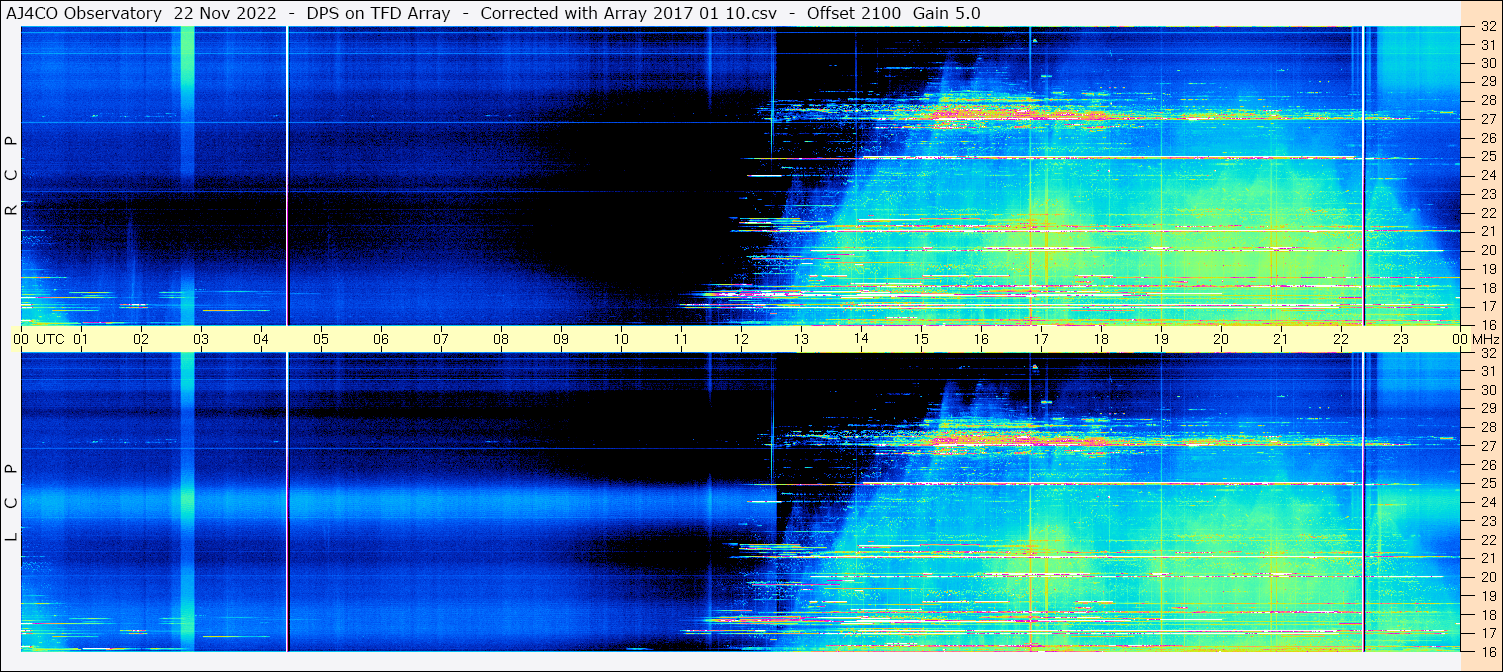Click the Offset 2100 text in the header

pyautogui.click(x=851, y=13)
